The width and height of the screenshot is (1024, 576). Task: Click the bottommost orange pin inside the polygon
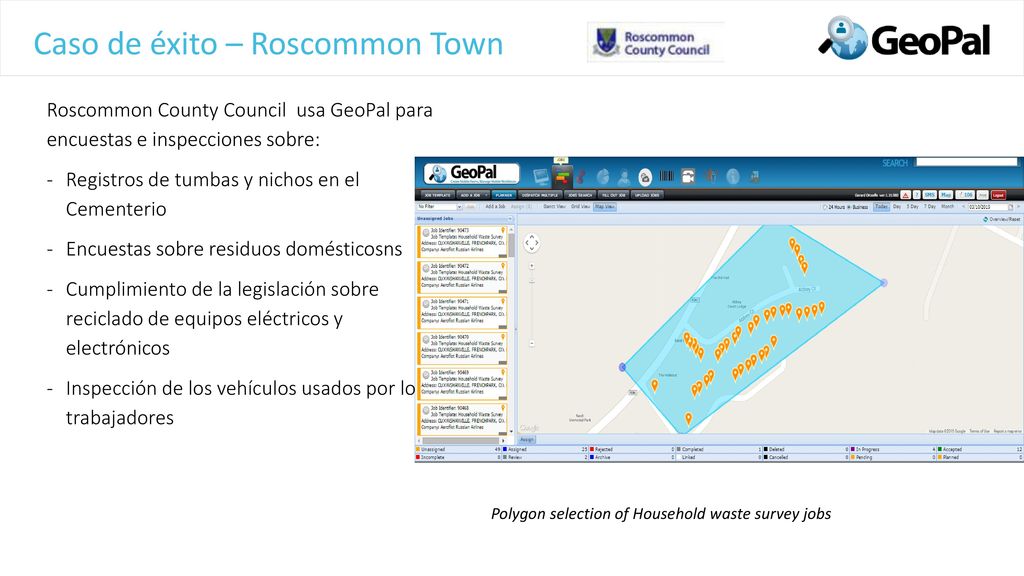pos(688,418)
